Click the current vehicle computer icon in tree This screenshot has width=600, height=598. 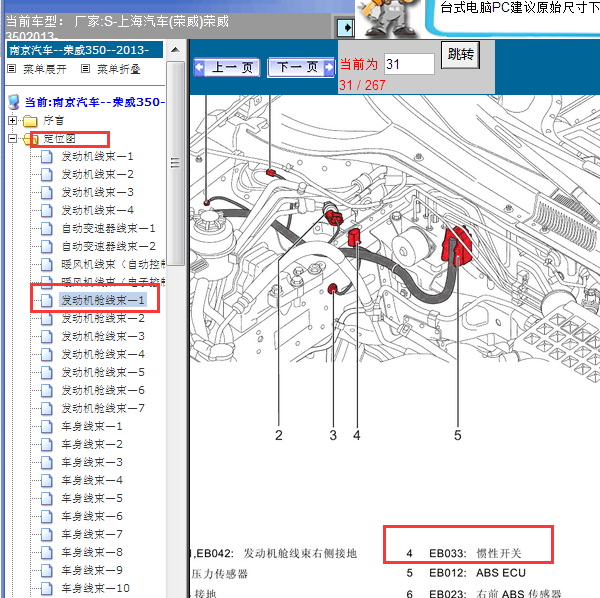coord(13,102)
